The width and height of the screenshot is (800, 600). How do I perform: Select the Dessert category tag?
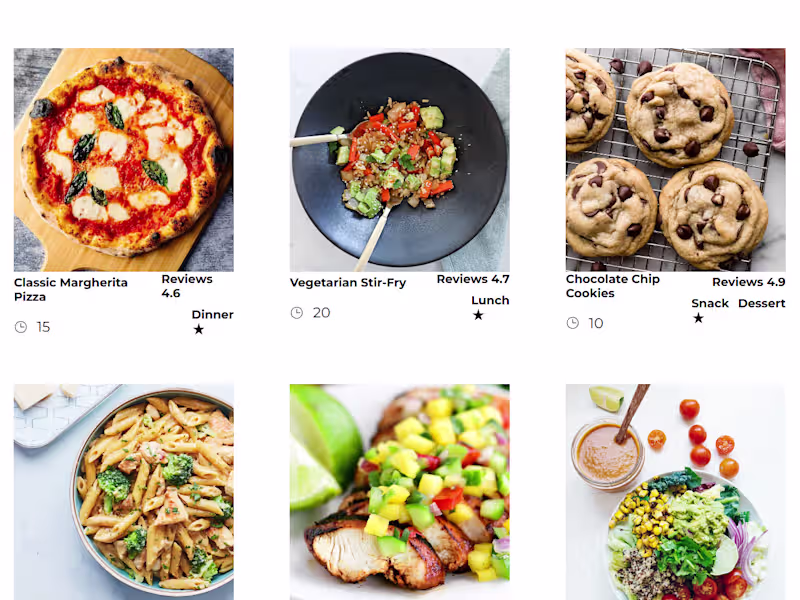click(762, 303)
